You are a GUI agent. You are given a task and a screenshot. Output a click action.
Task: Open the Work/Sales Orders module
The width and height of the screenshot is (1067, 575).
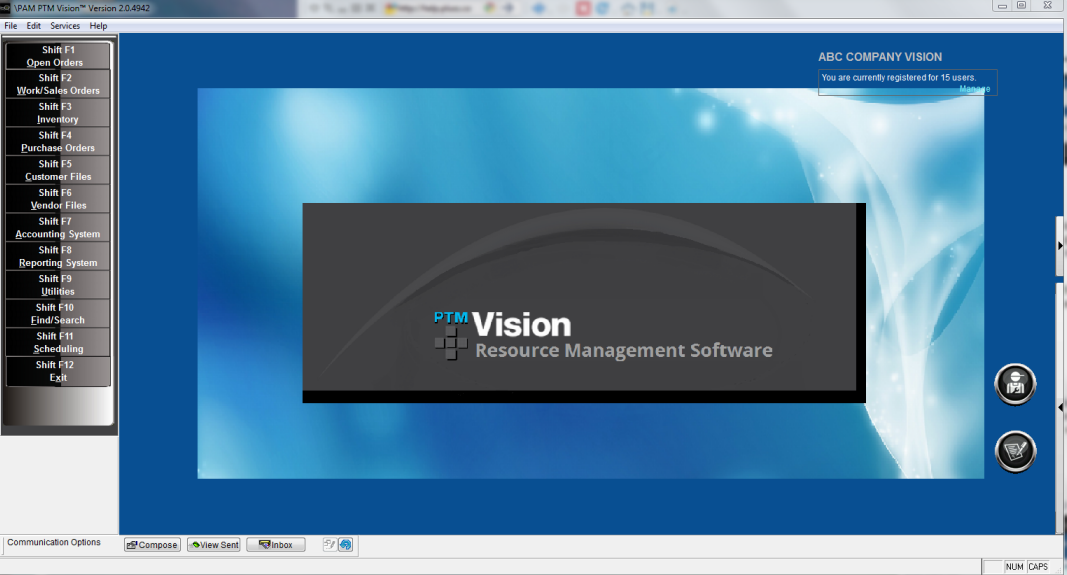(x=58, y=84)
